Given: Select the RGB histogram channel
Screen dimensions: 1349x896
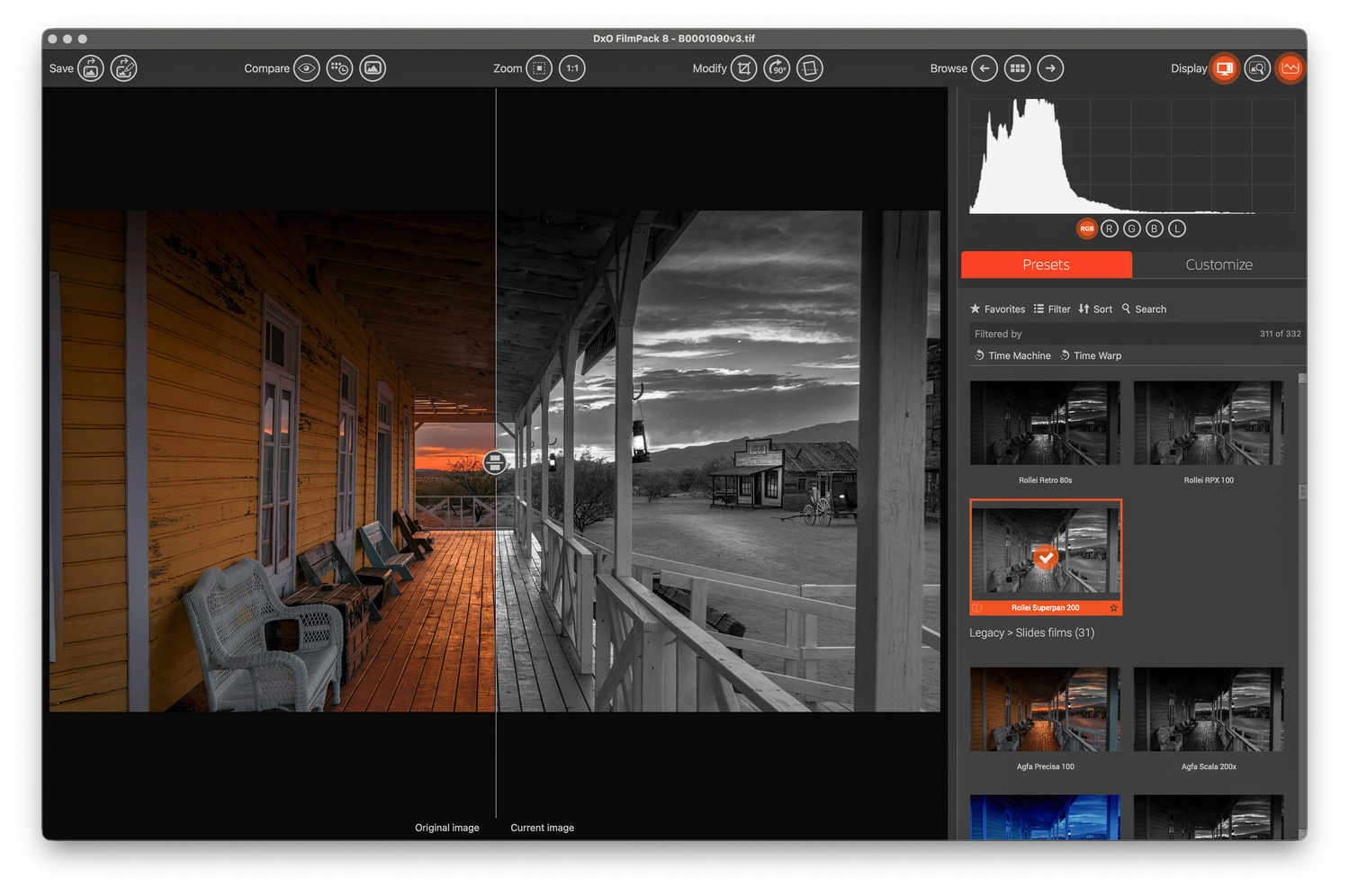Looking at the screenshot, I should coord(1086,228).
